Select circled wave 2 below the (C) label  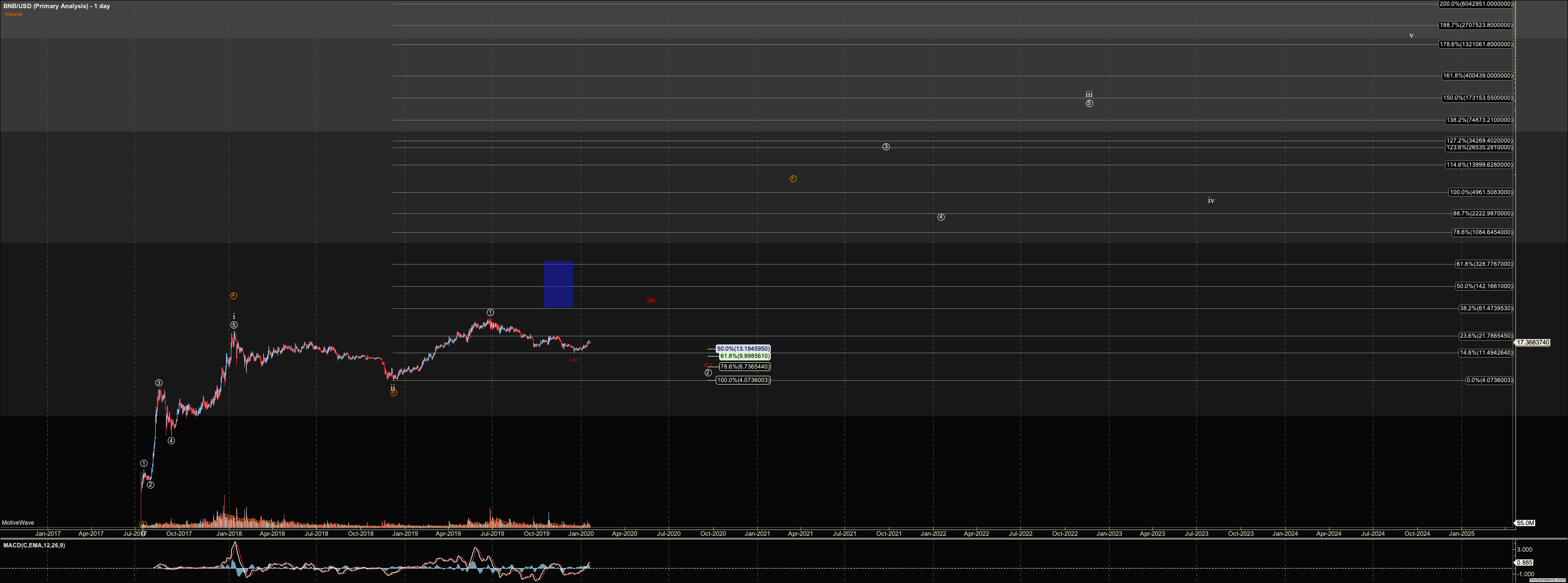pos(708,372)
